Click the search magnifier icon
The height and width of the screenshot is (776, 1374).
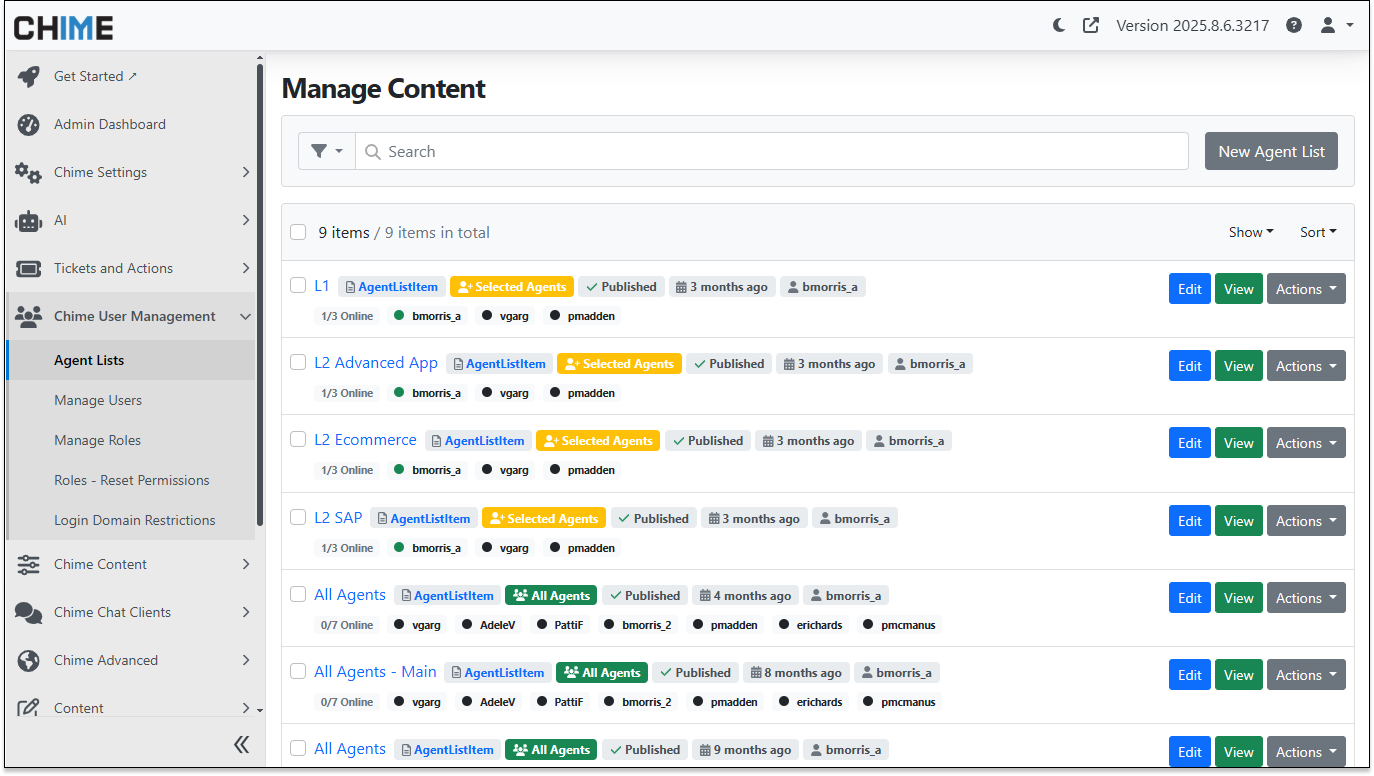click(x=373, y=152)
